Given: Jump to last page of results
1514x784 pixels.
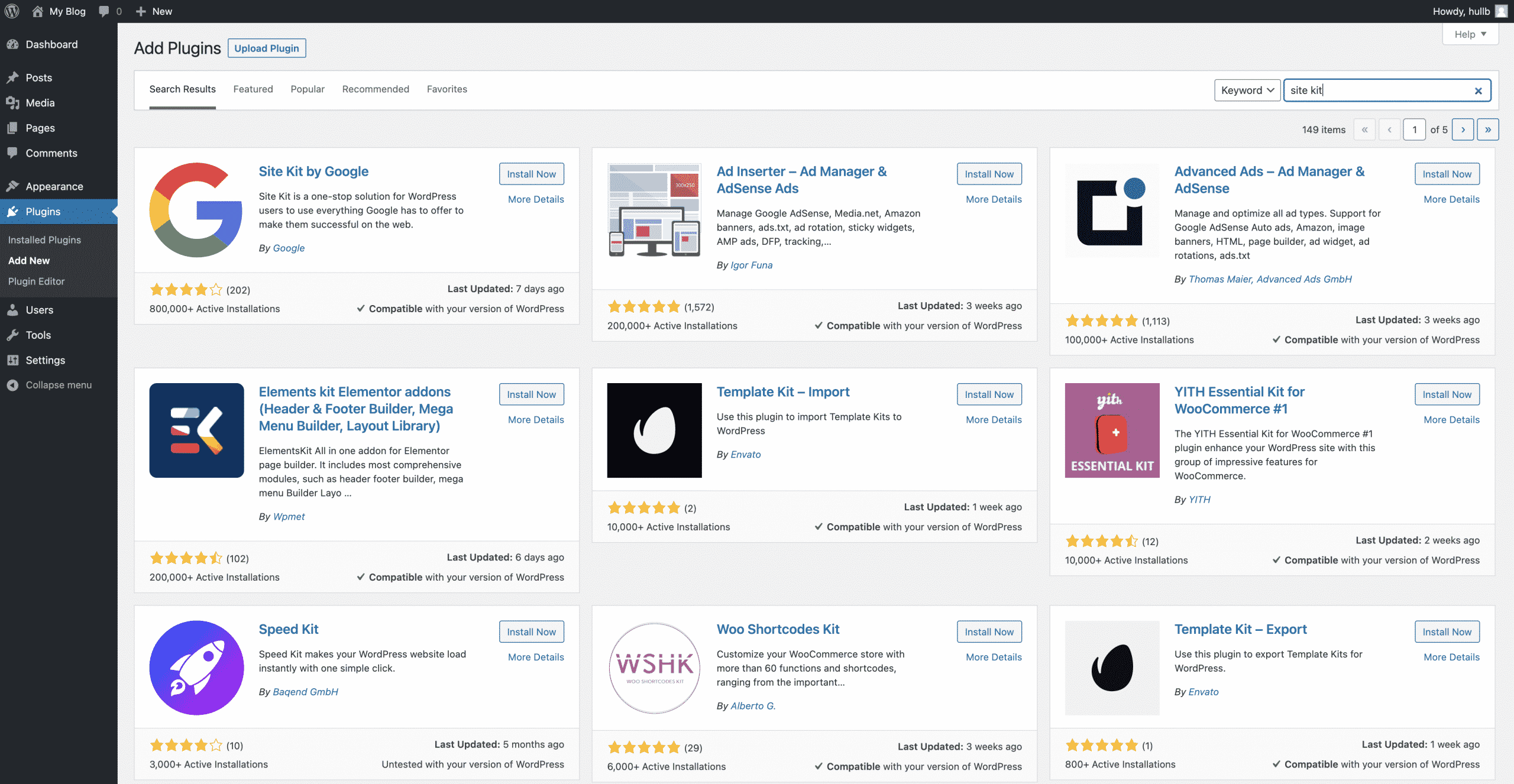Looking at the screenshot, I should click(x=1488, y=129).
